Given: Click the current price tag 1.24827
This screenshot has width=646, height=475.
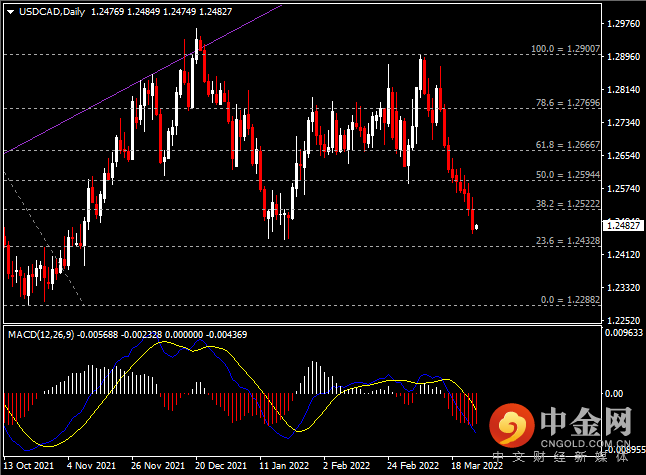Looking at the screenshot, I should coord(623,225).
